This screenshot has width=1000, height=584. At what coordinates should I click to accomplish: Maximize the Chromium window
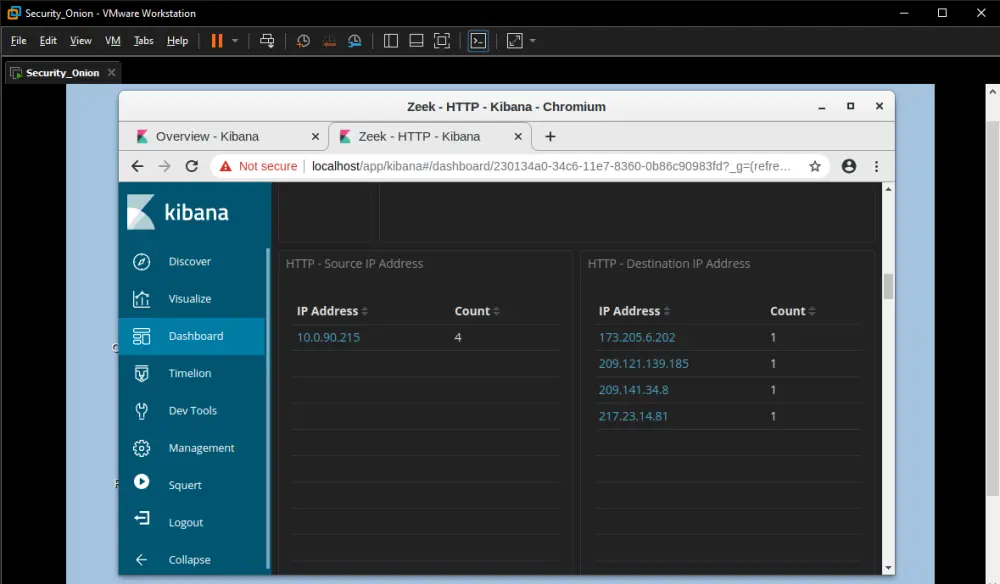pyautogui.click(x=850, y=106)
